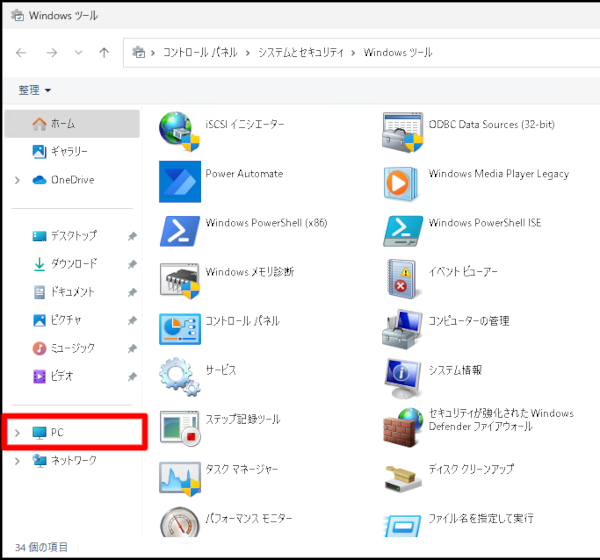
Task: Select the Power Automate icon
Action: coord(180,181)
